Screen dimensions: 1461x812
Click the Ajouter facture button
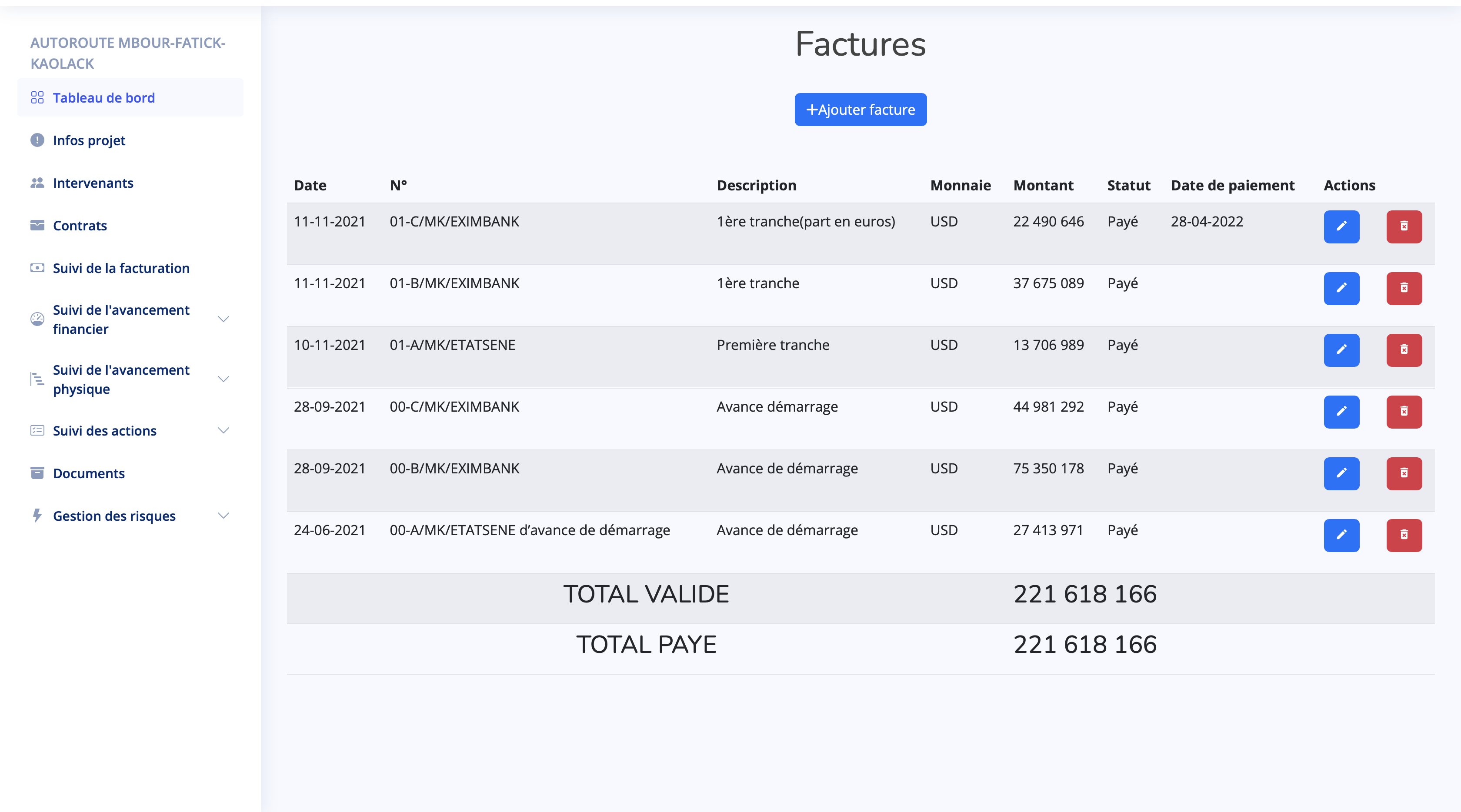(860, 110)
